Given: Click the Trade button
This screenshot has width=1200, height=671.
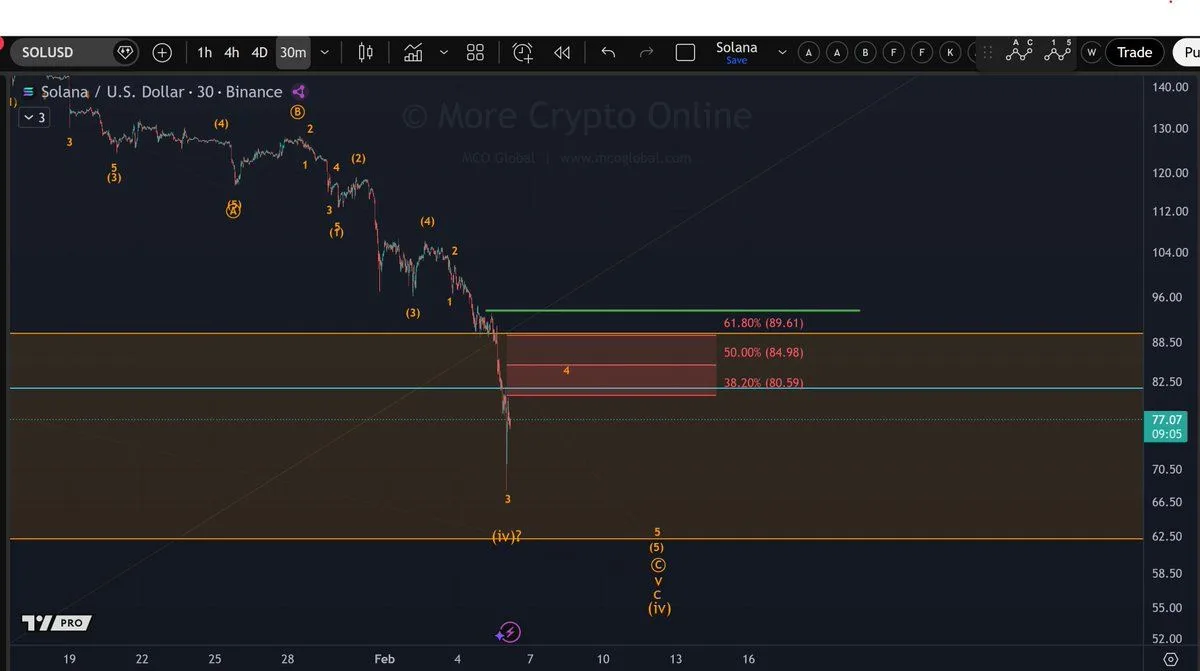Looking at the screenshot, I should click(1135, 52).
